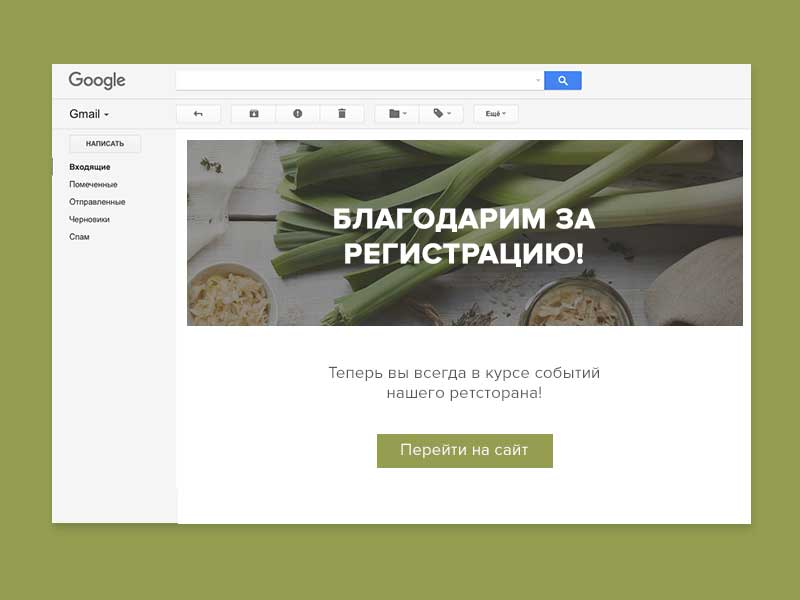Open the Помеченные starred folder
This screenshot has width=800, height=600.
(x=93, y=184)
